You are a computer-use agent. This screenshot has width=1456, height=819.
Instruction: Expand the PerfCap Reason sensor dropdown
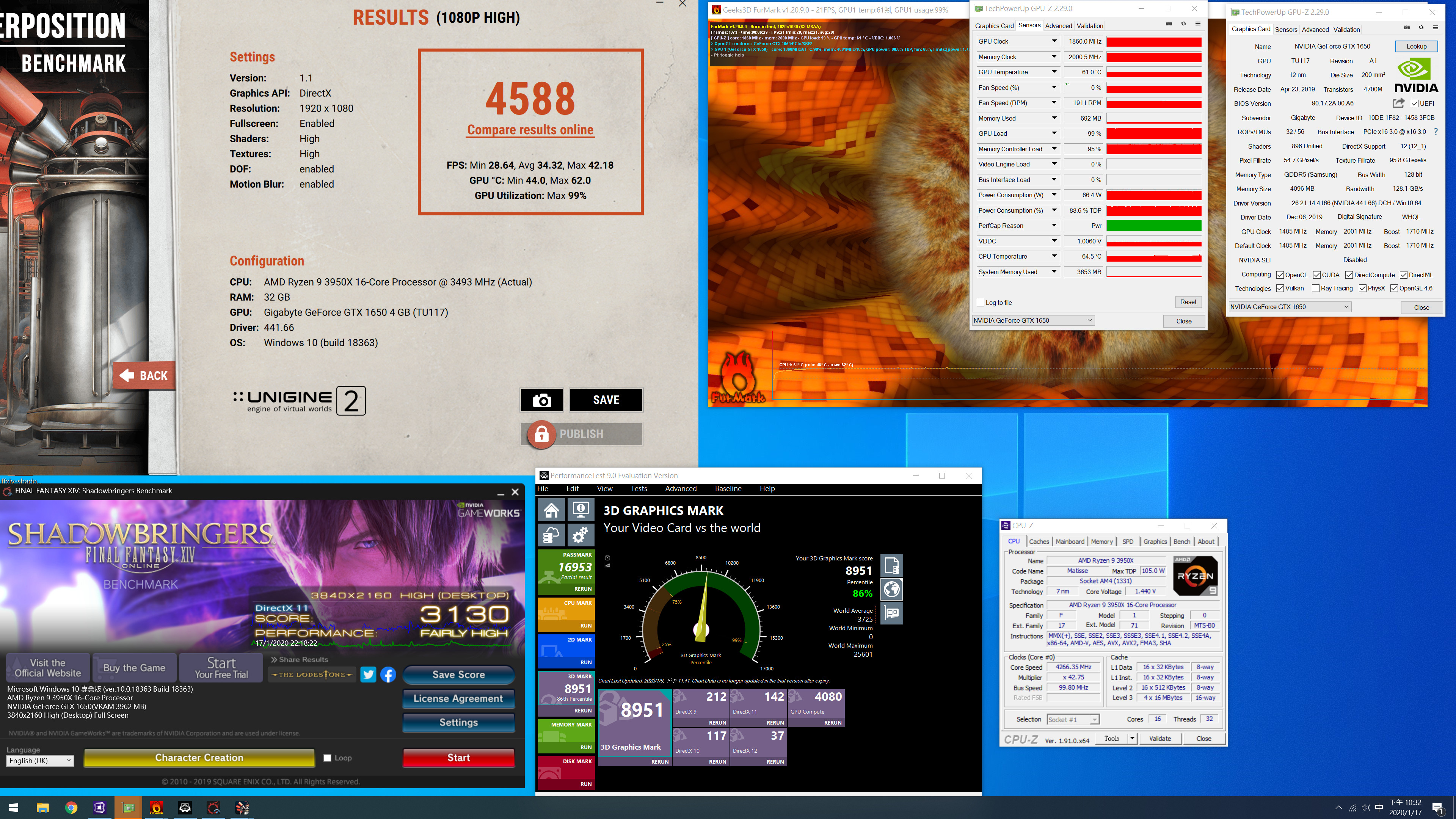(x=1054, y=226)
